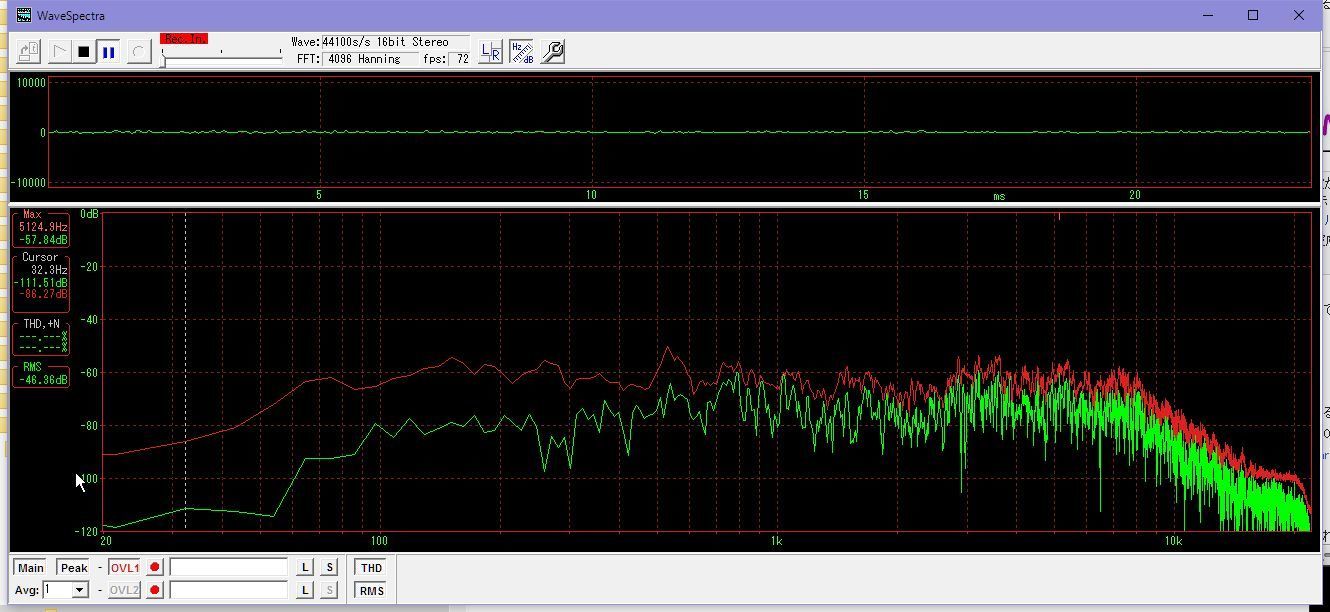Toggle the Main spectrum display

31,568
